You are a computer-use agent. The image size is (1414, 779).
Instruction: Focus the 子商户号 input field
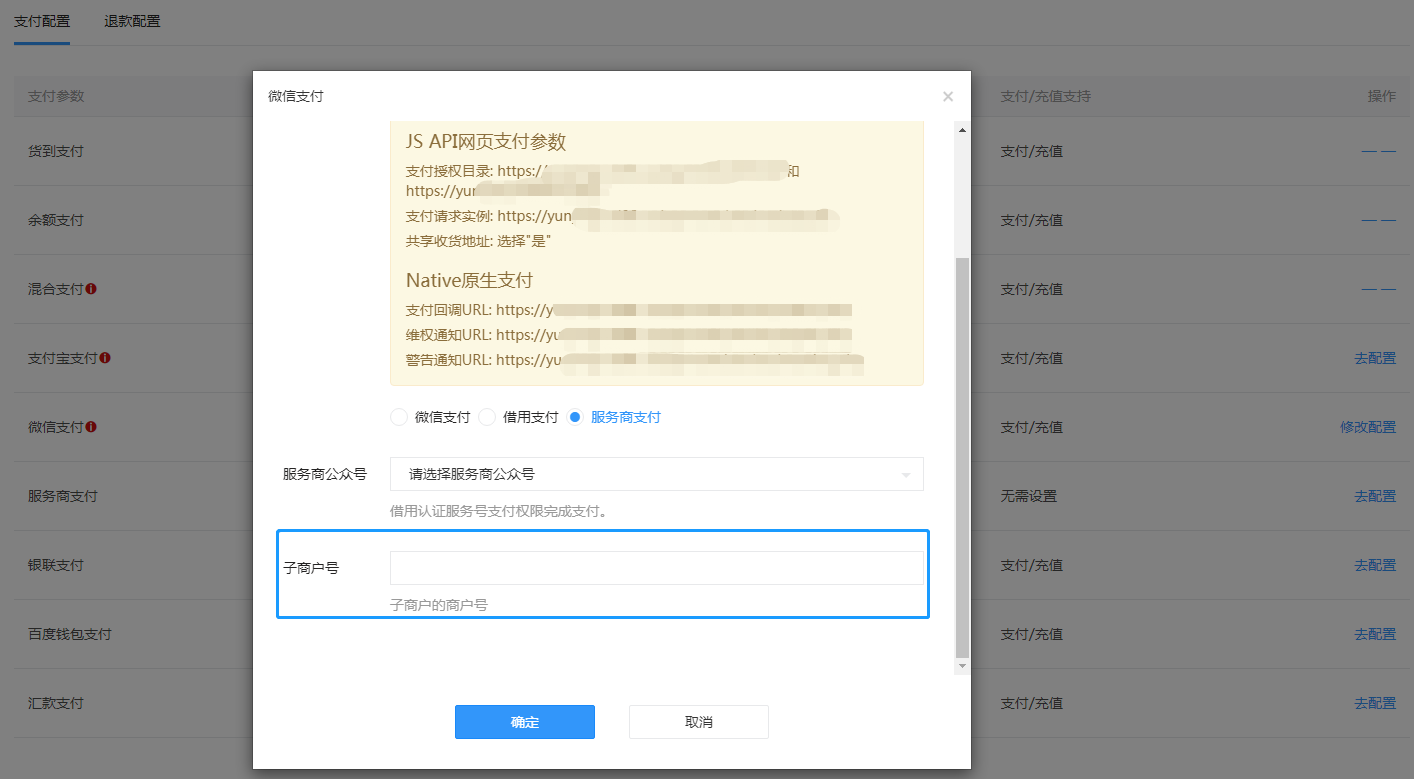click(x=657, y=568)
